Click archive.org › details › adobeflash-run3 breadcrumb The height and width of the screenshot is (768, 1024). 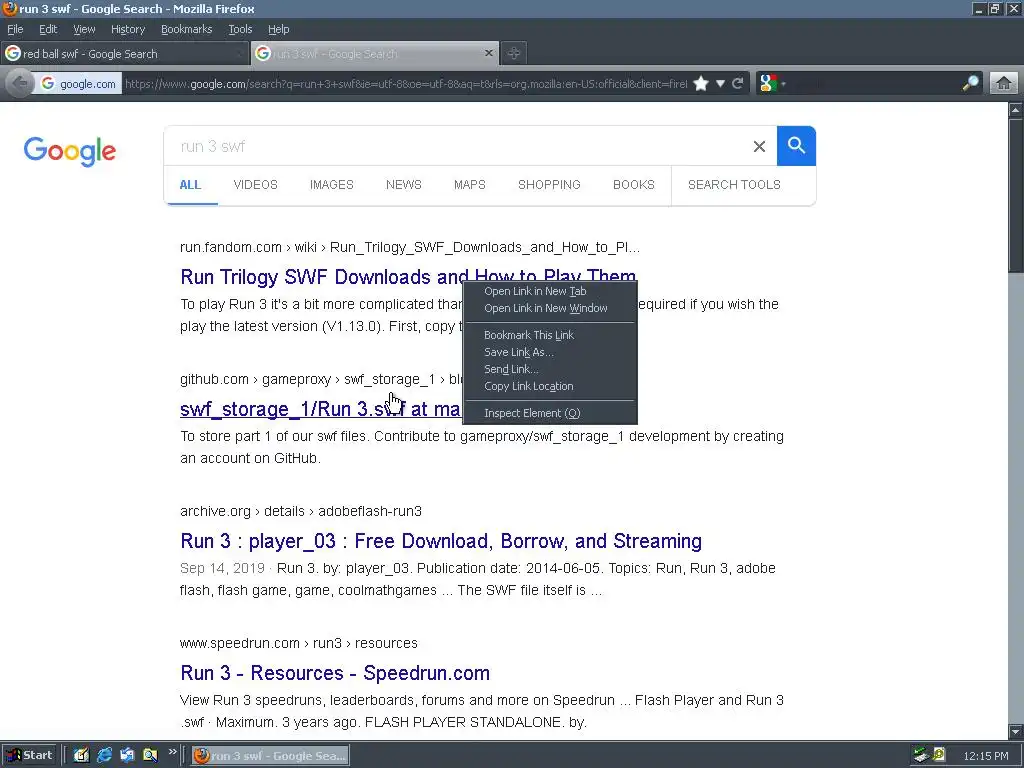pos(301,511)
